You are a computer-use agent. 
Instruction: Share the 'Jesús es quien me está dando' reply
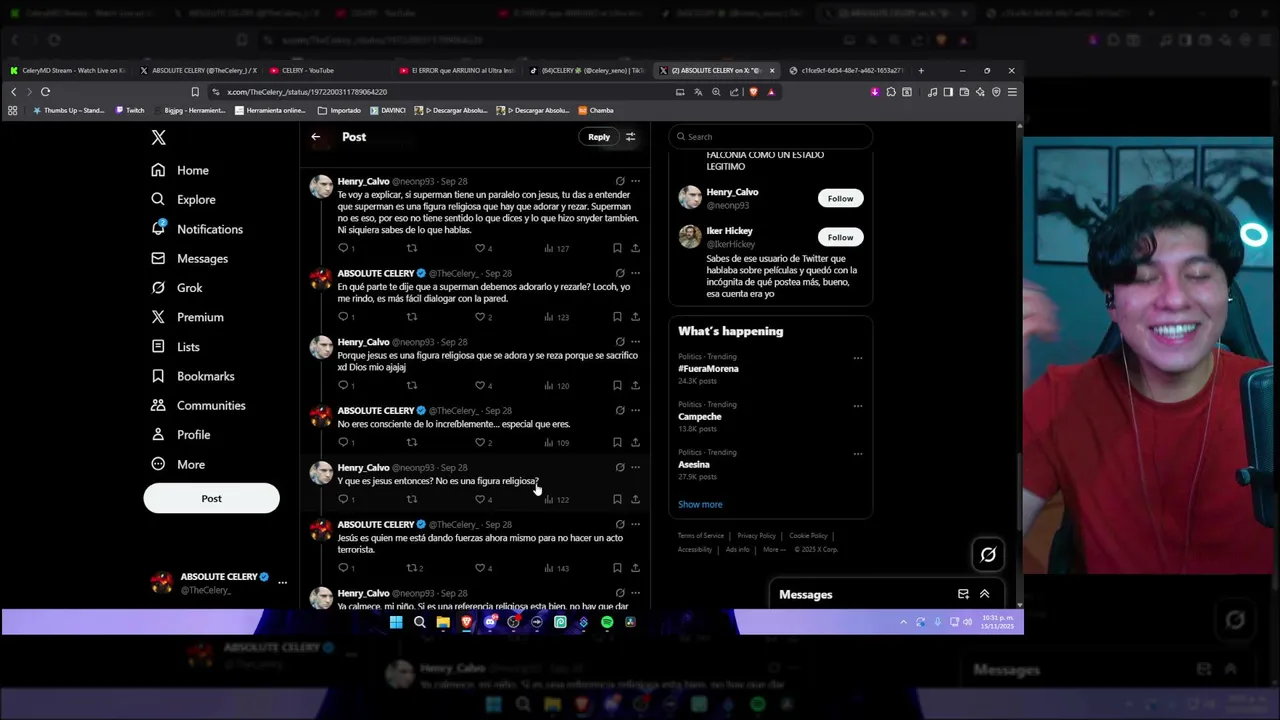point(635,568)
